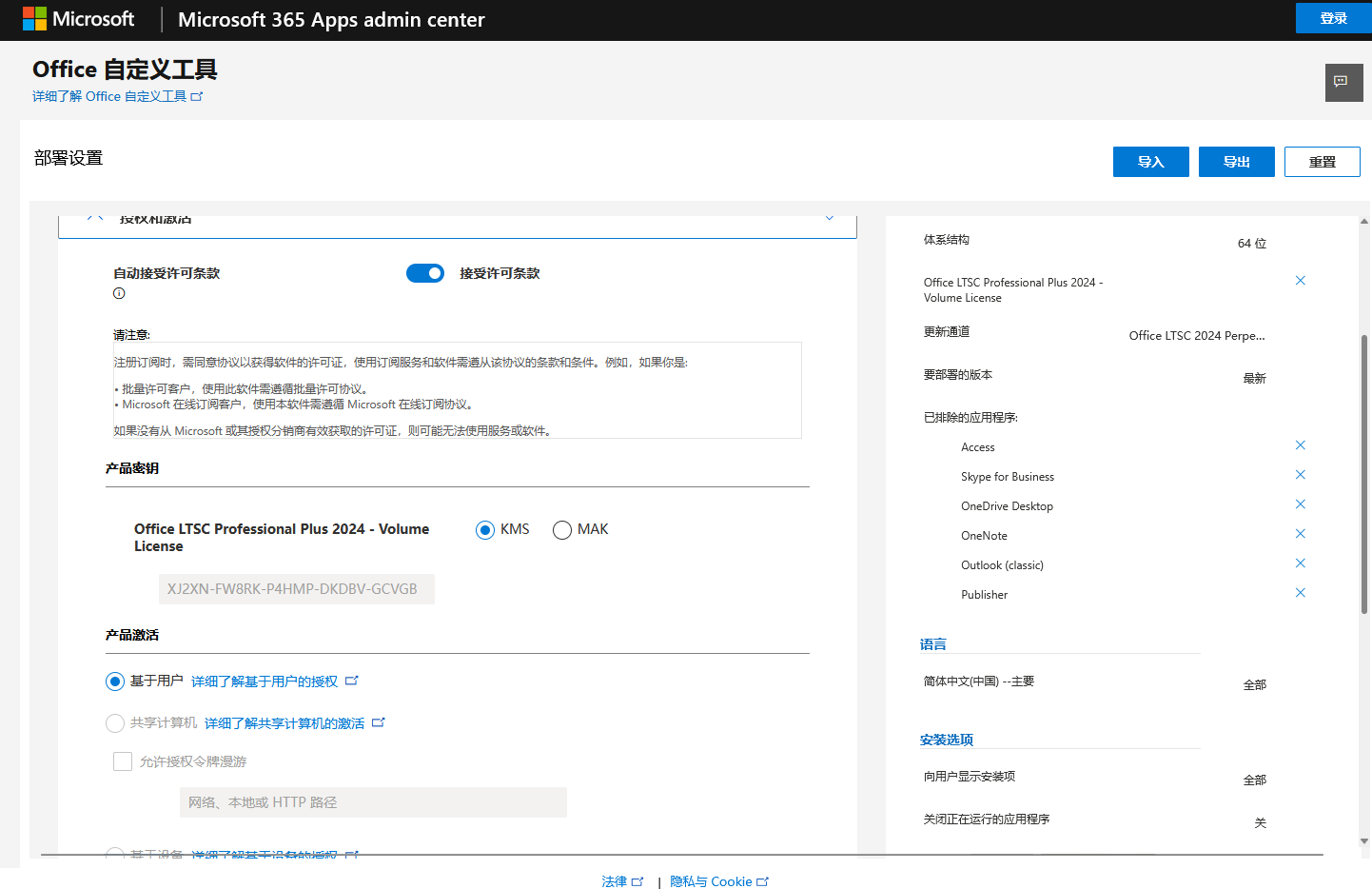Click 导入 button
1372x889 pixels.
(x=1151, y=162)
